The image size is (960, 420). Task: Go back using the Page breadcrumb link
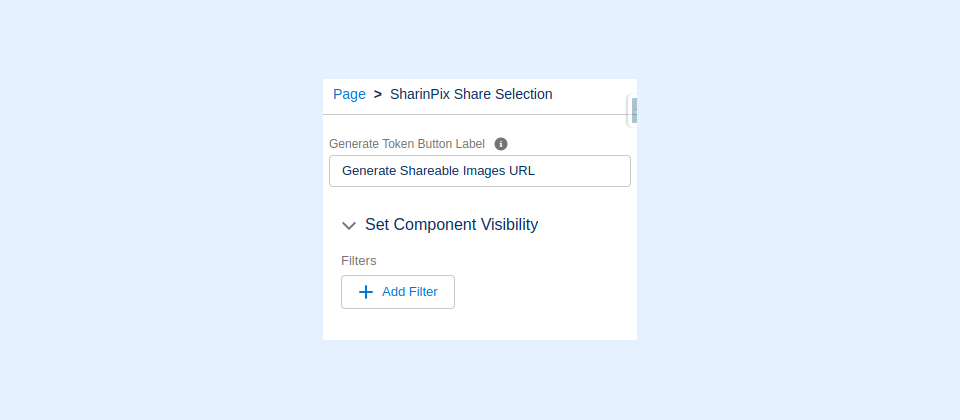pos(349,94)
